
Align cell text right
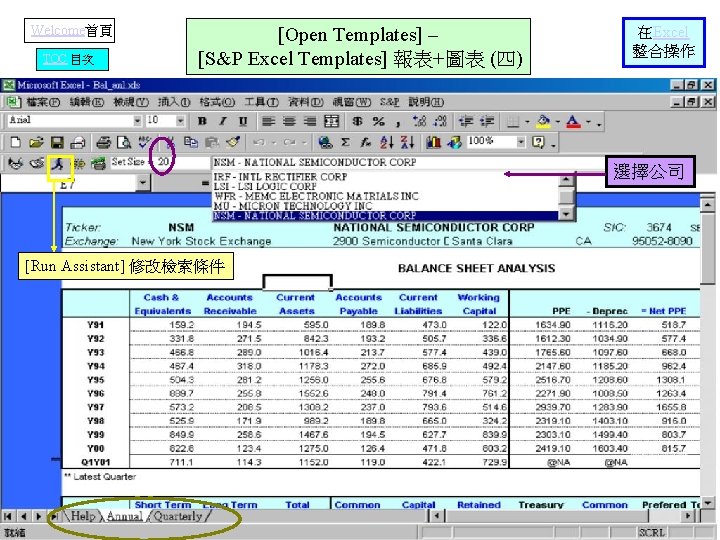click(x=310, y=121)
